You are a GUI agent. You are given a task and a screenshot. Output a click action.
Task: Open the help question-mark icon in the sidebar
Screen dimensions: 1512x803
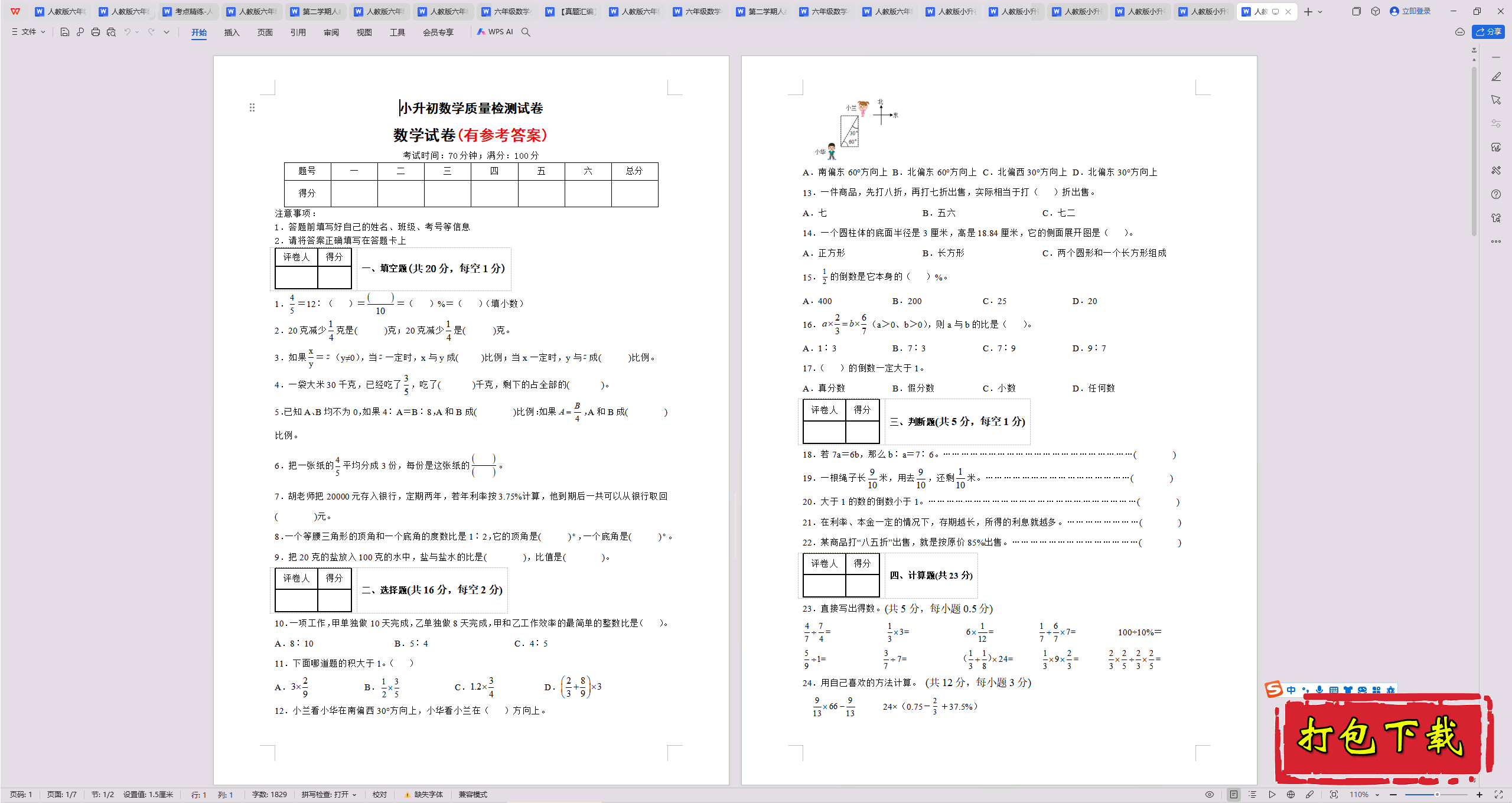(x=1496, y=194)
